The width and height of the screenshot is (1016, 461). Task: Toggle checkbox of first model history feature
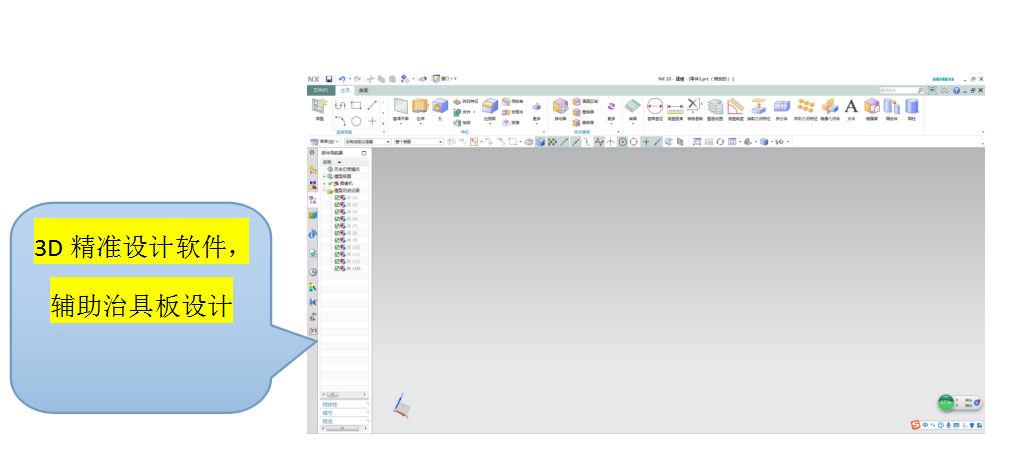[x=337, y=197]
